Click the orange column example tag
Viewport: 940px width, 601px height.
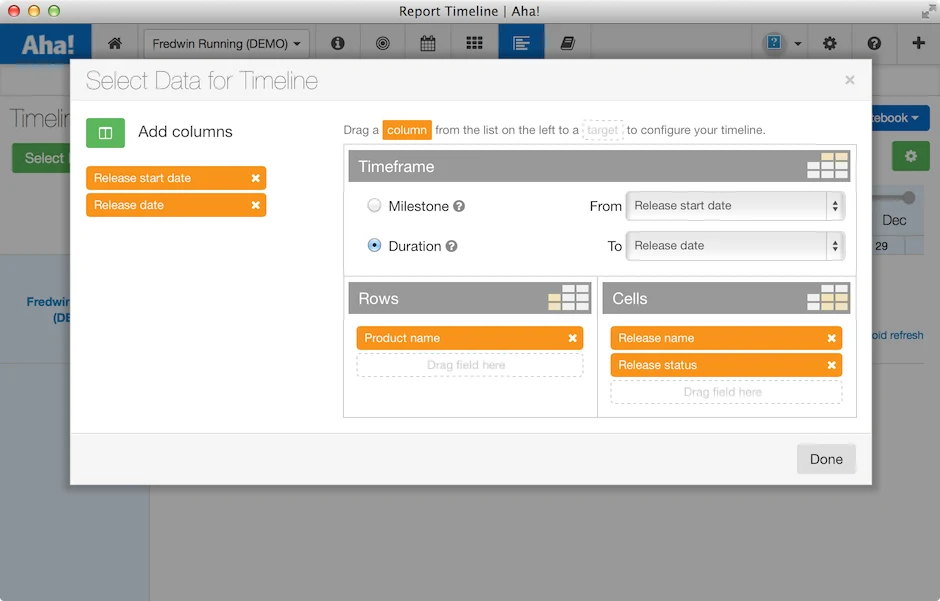[x=406, y=130]
